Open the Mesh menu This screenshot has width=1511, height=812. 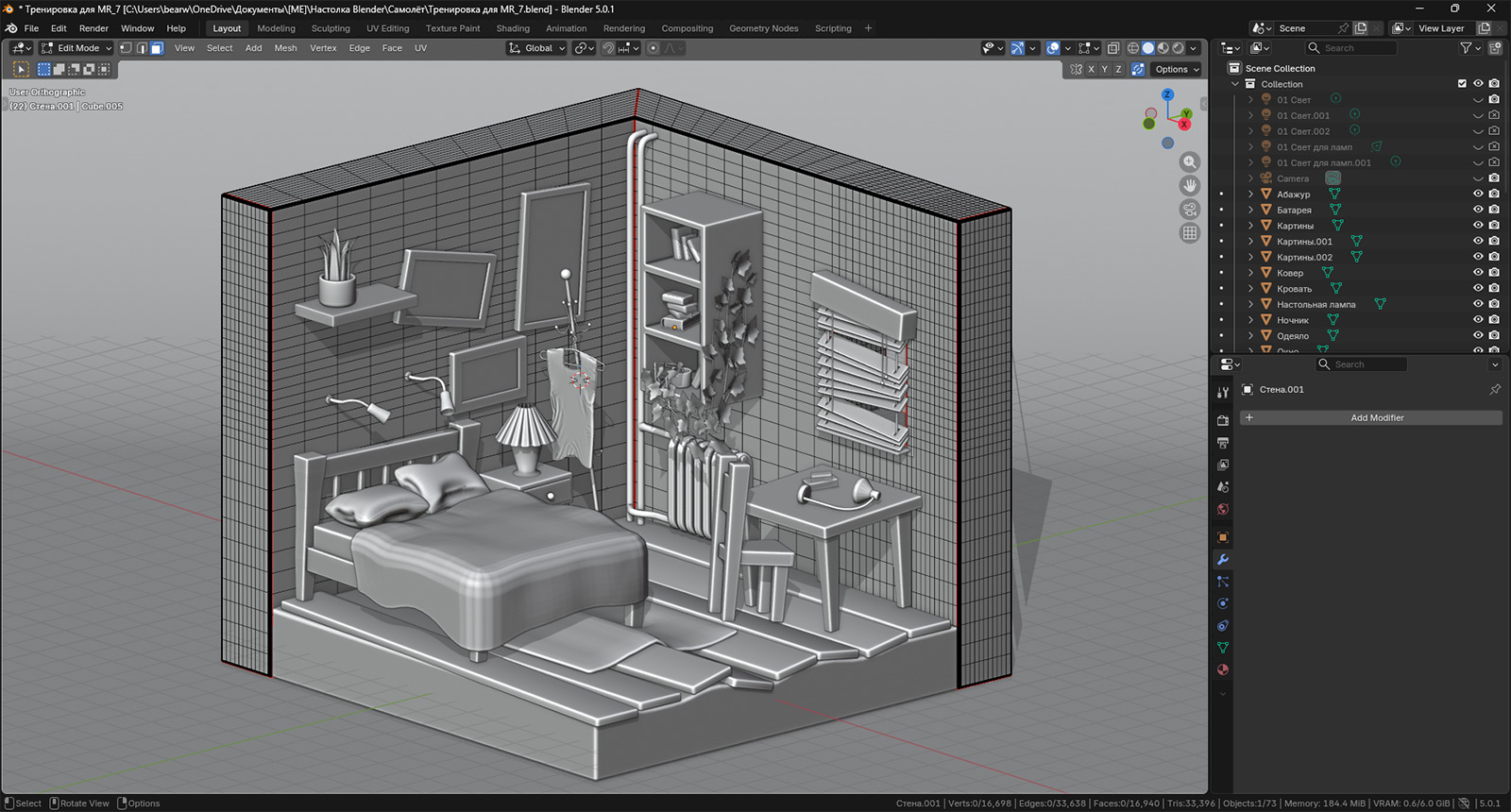pos(285,48)
